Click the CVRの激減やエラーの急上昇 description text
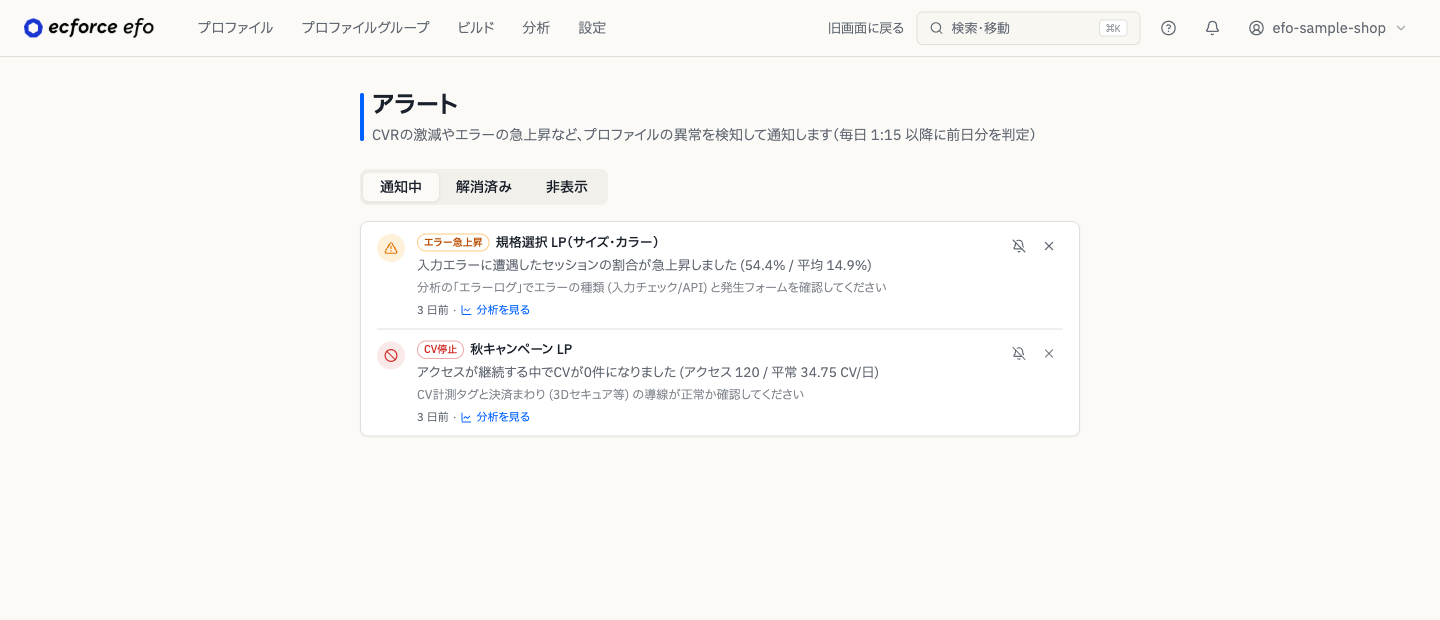This screenshot has height=620, width=1440. coord(704,134)
